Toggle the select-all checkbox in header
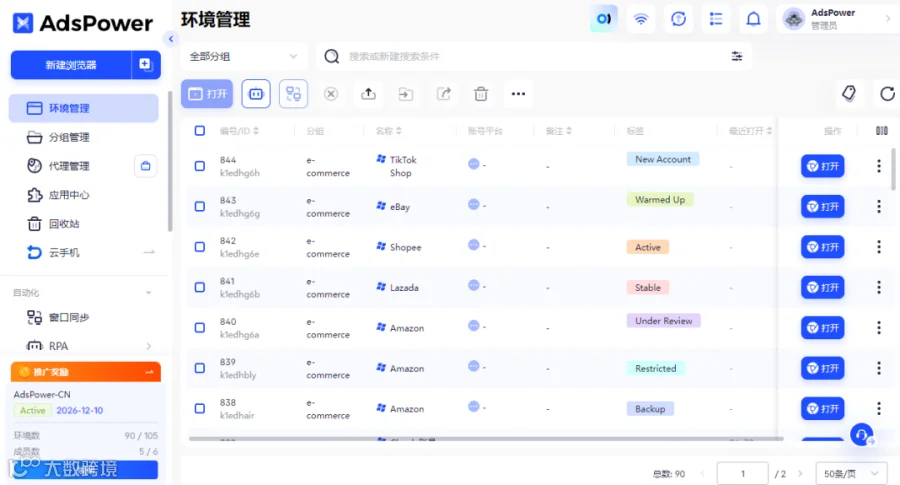The image size is (900, 485). click(x=200, y=131)
